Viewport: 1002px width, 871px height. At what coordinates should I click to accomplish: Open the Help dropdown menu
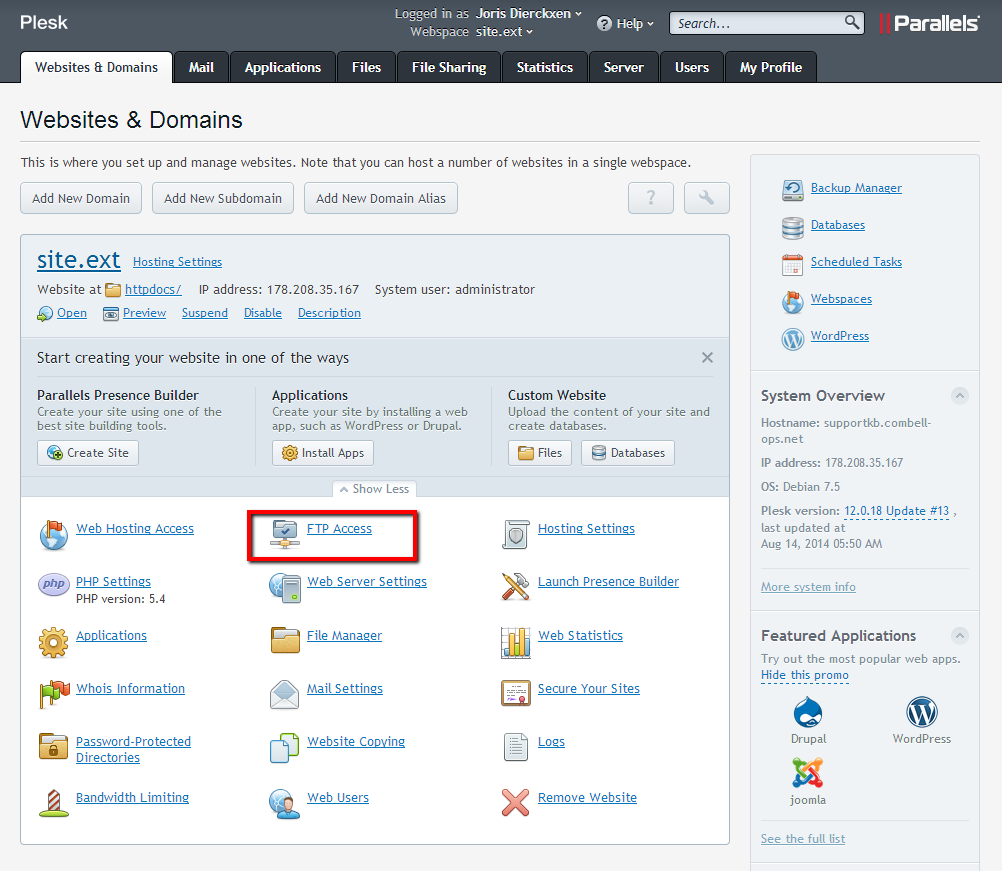coord(626,23)
